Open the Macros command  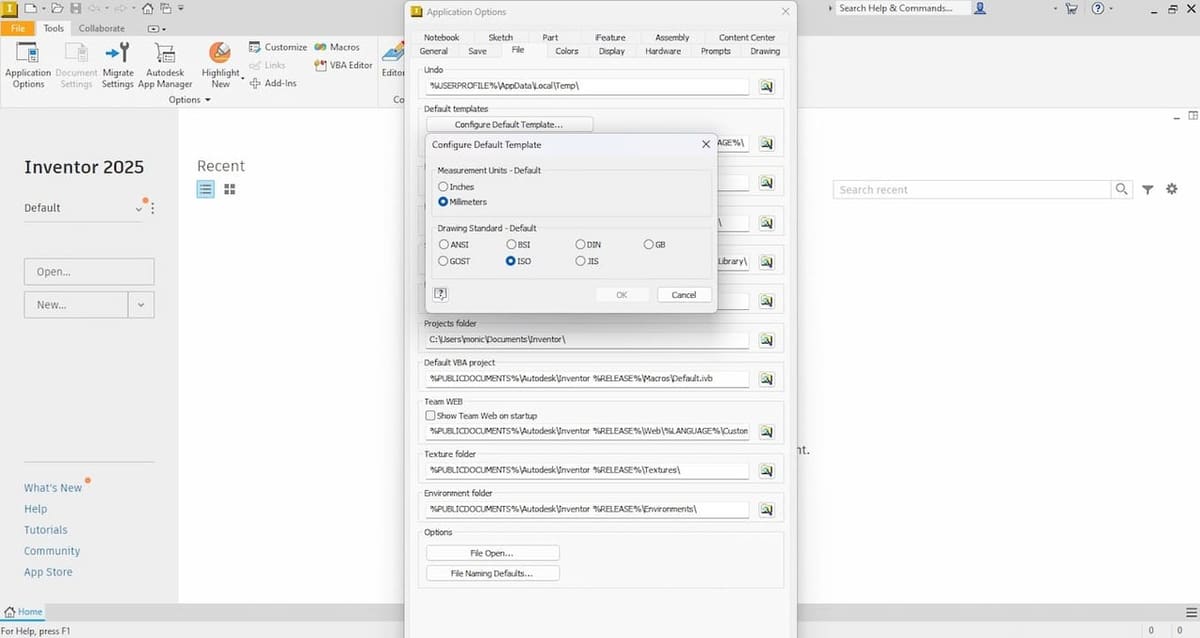[337, 47]
